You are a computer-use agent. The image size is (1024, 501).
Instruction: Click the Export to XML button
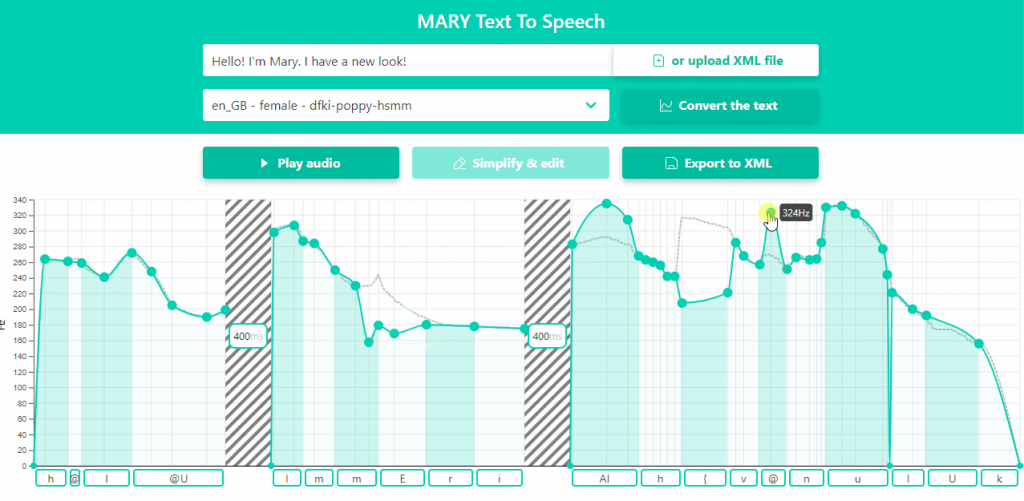720,163
